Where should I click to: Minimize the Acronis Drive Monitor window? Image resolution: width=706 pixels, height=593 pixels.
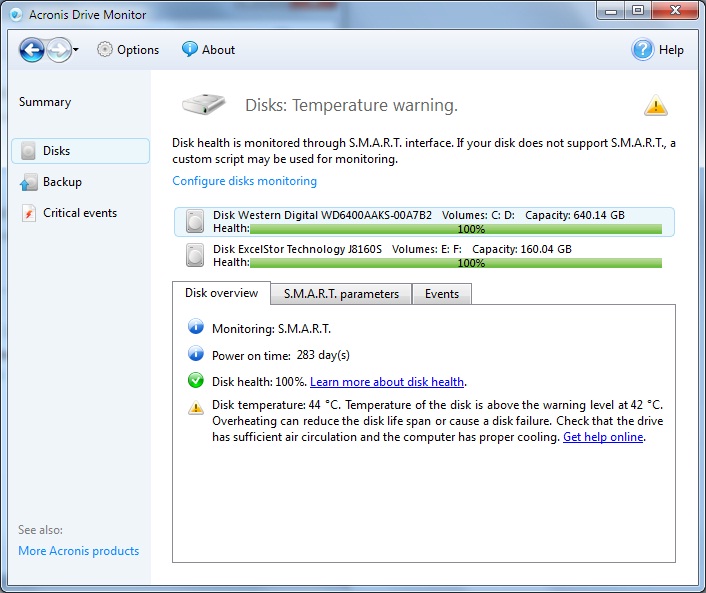611,11
